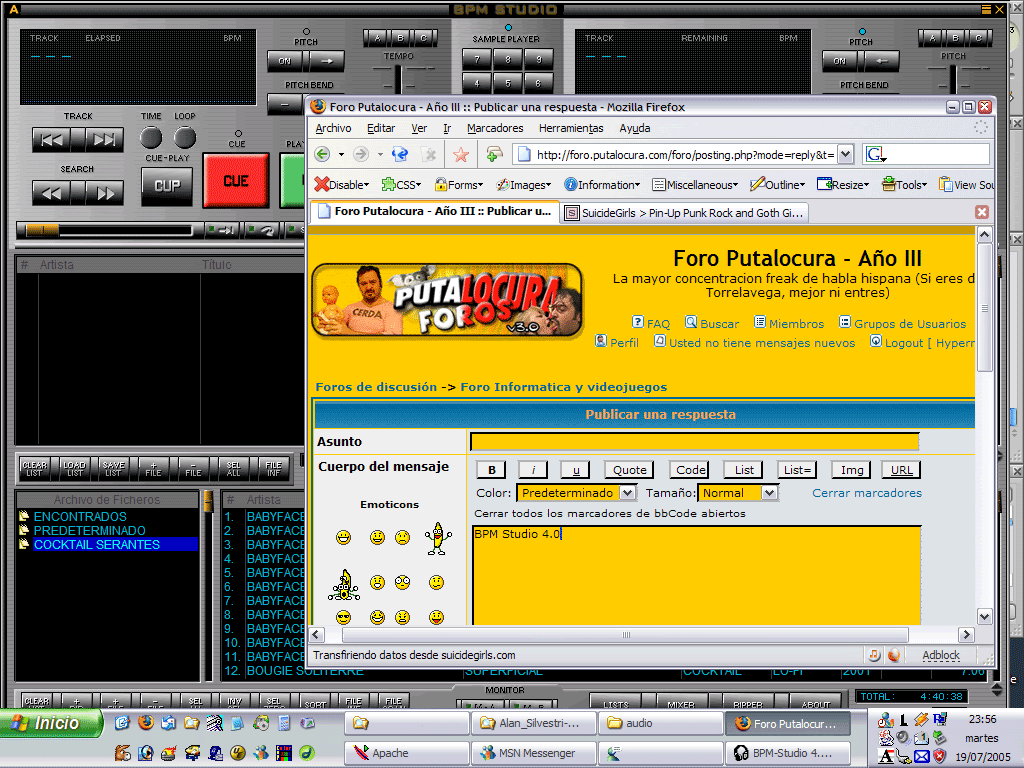Click the Adblock icon in the status bar

pyautogui.click(x=940, y=655)
